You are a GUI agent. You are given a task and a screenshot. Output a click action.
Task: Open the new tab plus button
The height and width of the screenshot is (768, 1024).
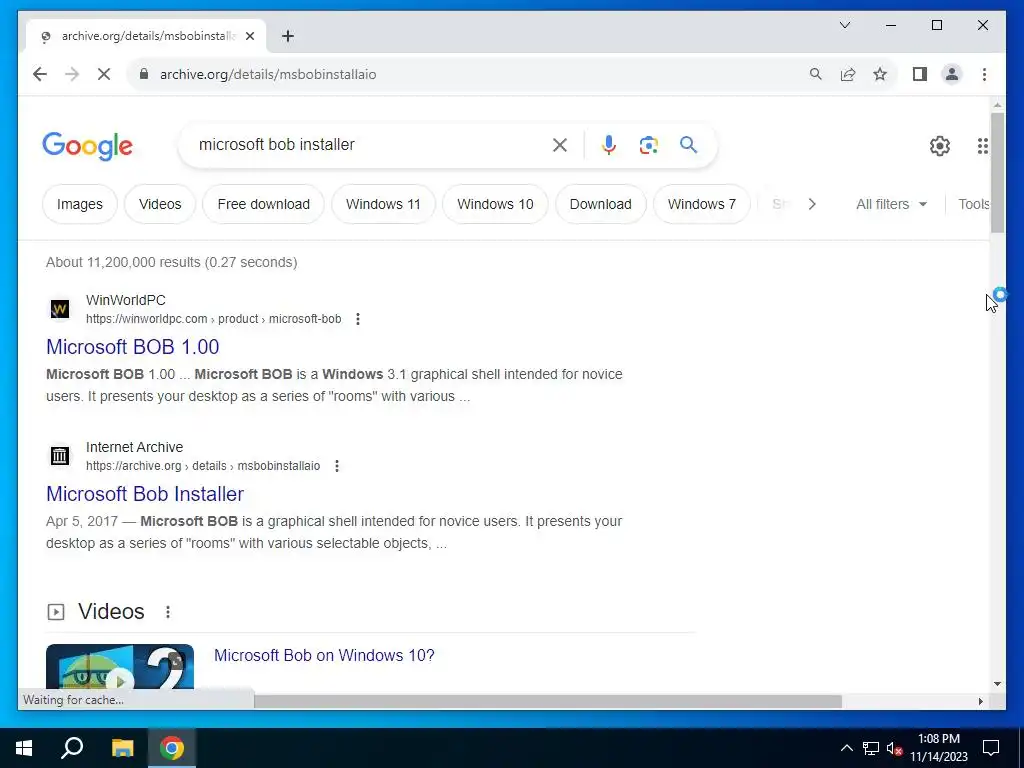tap(288, 36)
